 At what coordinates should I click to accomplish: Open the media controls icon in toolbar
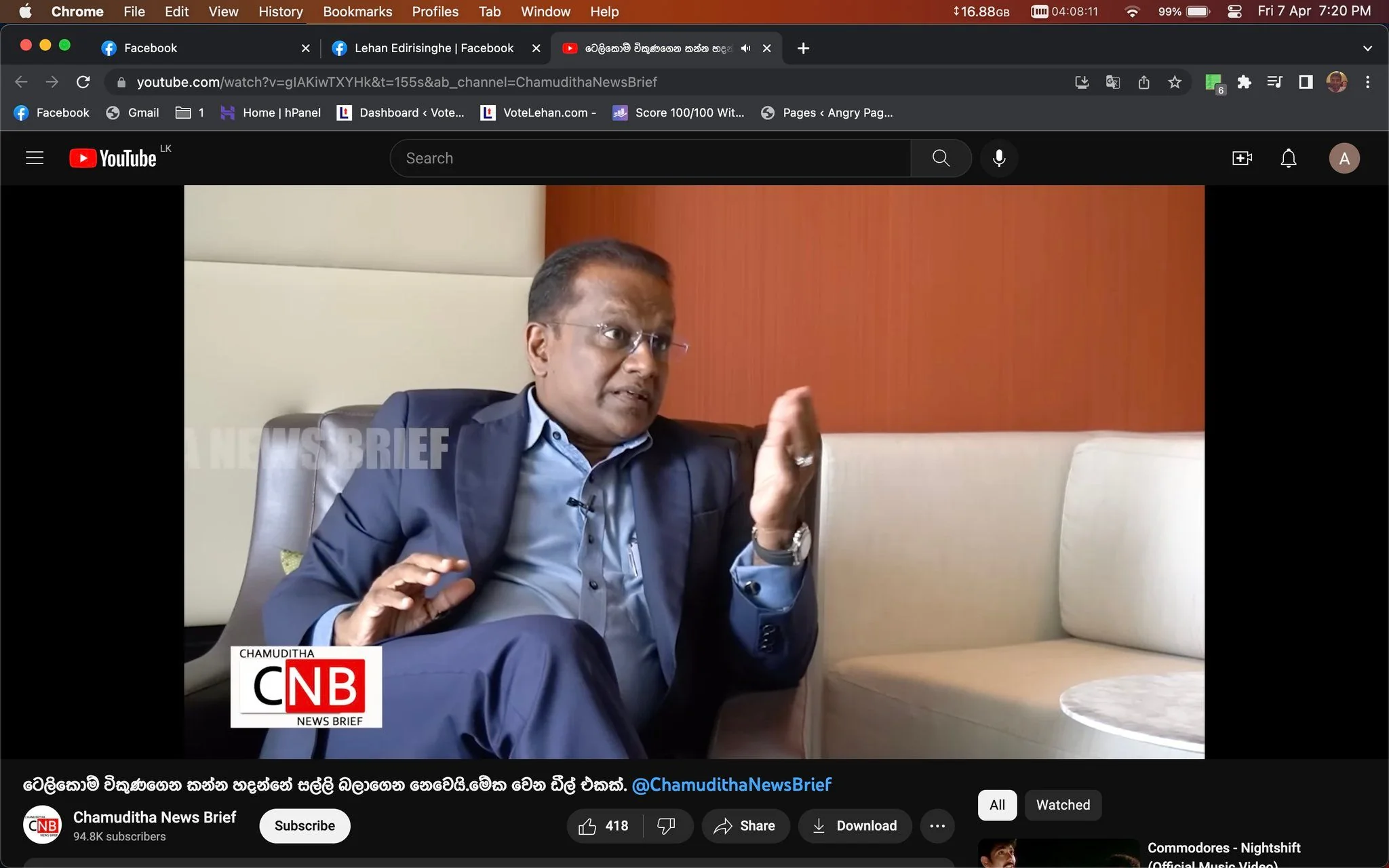1274,82
